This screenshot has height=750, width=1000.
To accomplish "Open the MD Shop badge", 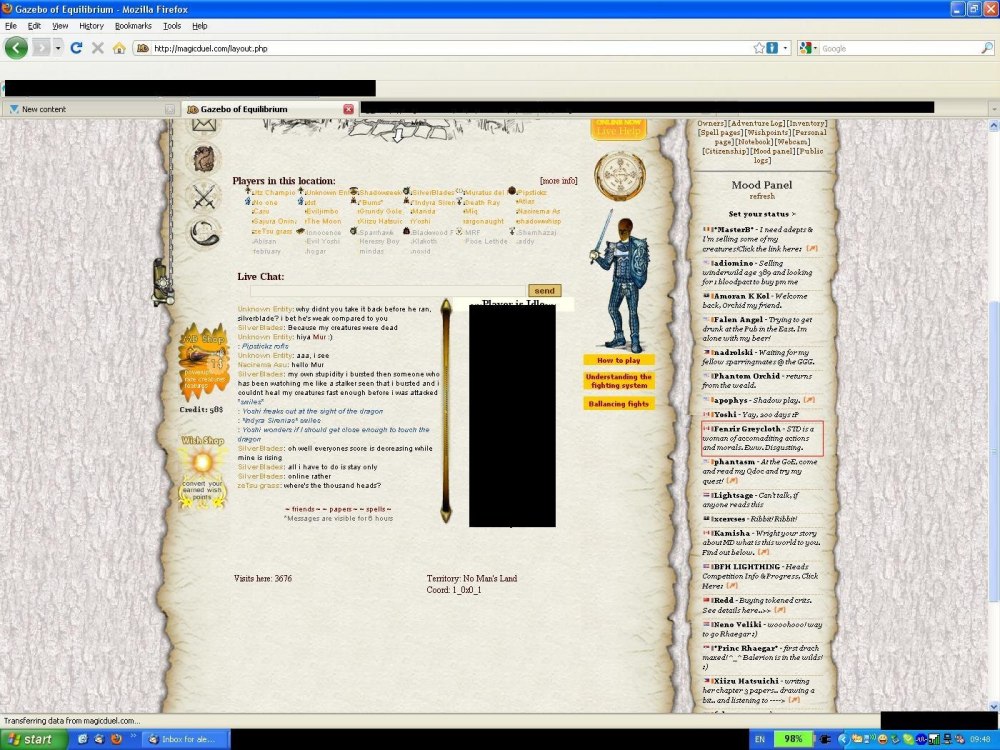I will (203, 361).
